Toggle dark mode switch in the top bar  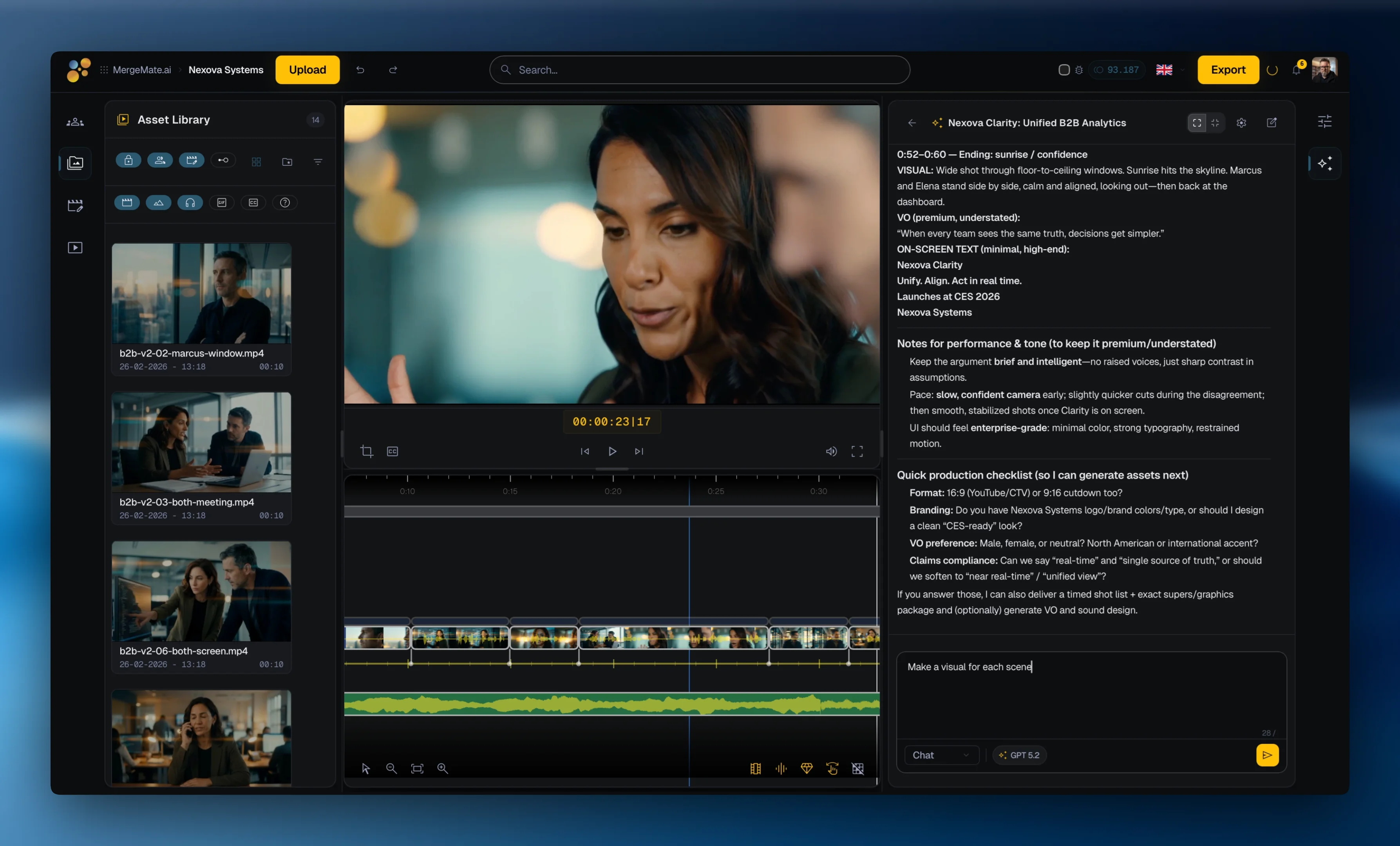click(1064, 69)
